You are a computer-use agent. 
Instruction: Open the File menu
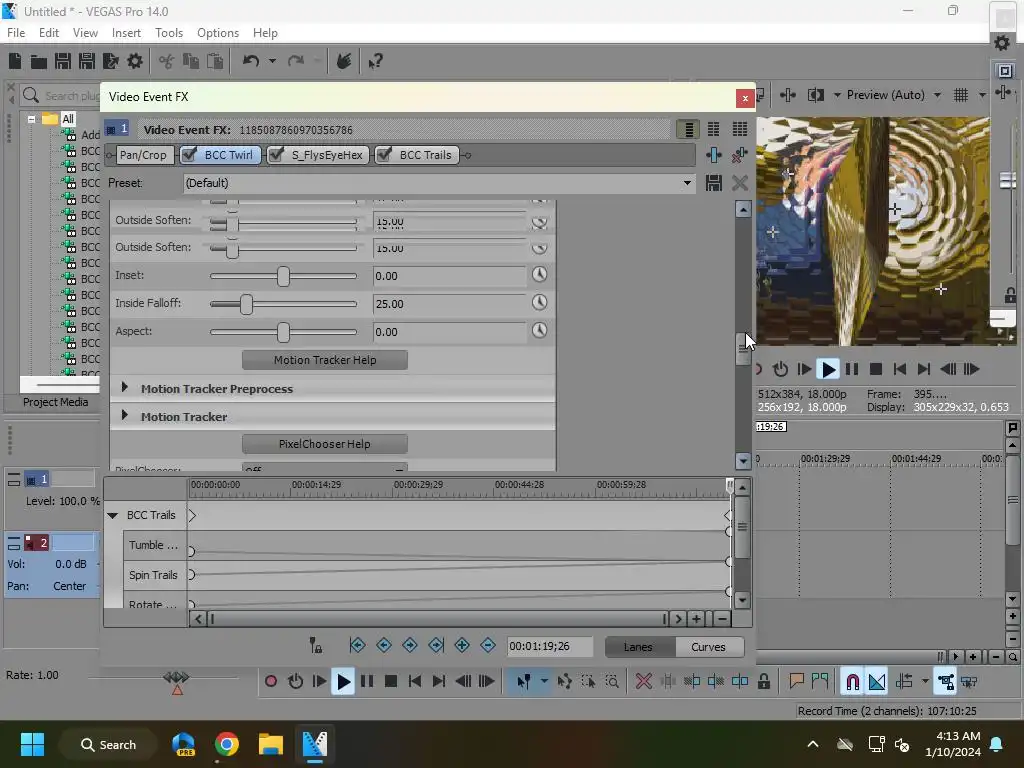[x=16, y=33]
